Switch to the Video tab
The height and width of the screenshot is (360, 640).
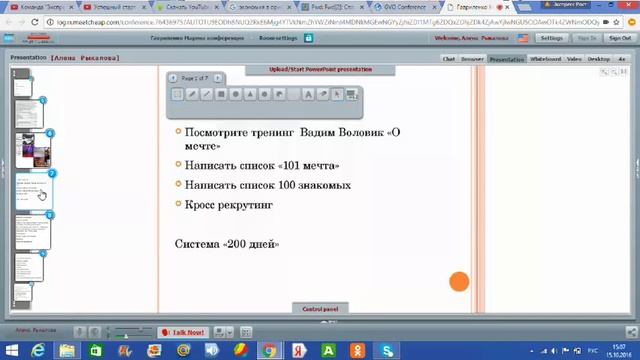[574, 59]
